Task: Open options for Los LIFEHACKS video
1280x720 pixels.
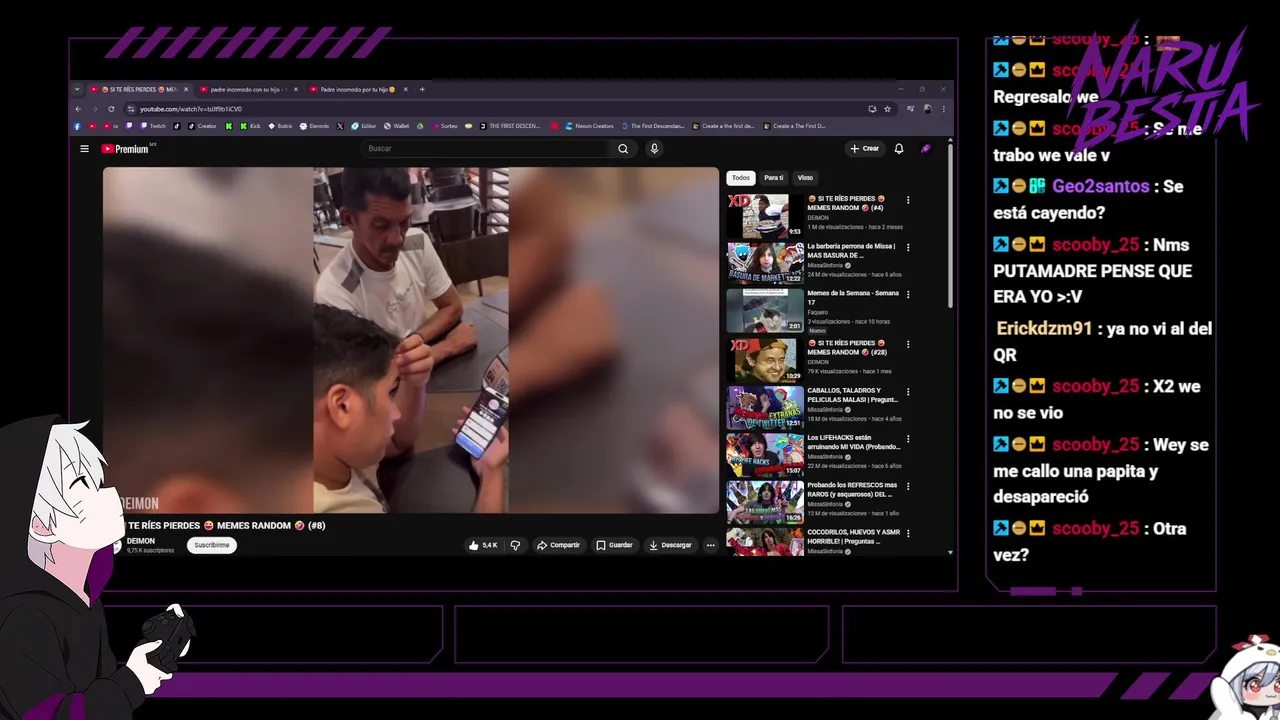Action: pos(908,439)
